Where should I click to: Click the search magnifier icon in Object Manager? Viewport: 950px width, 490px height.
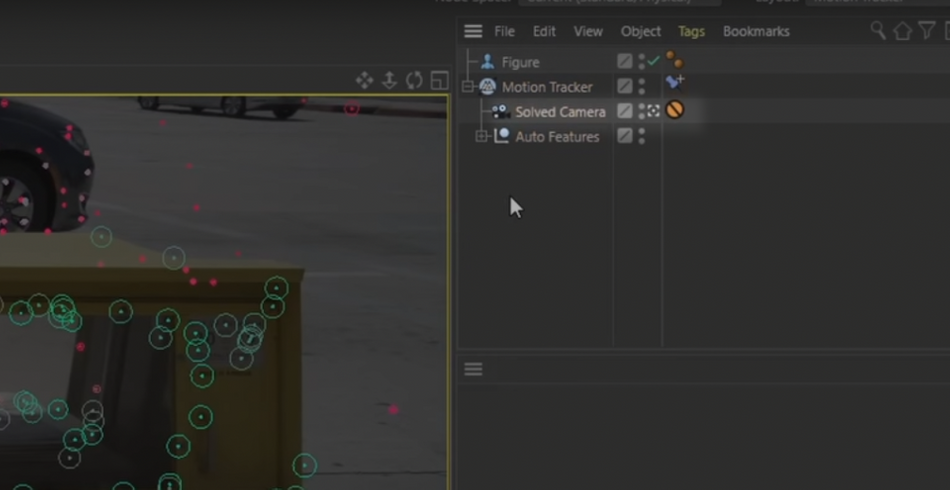pyautogui.click(x=878, y=30)
